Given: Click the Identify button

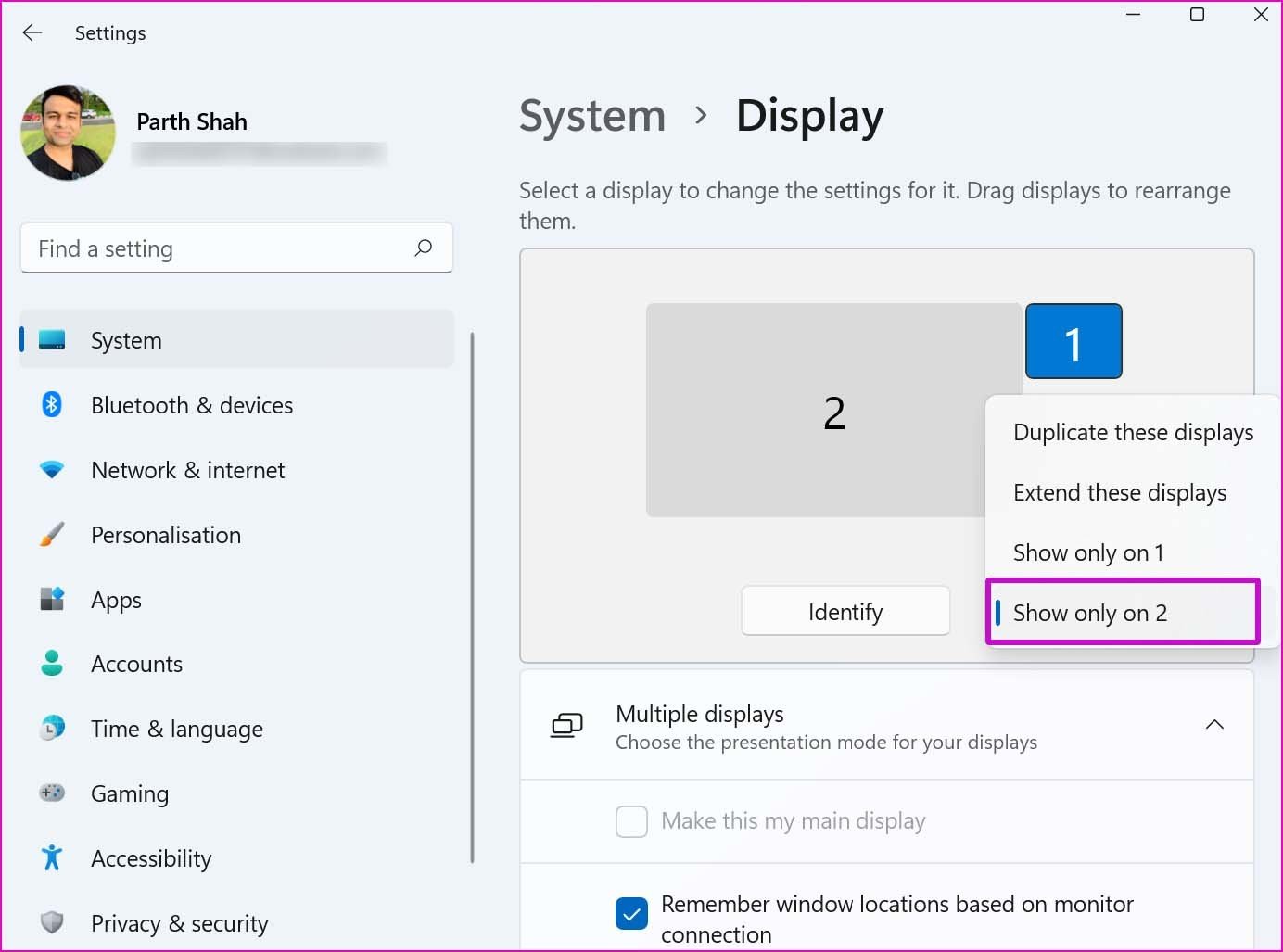Looking at the screenshot, I should point(845,611).
